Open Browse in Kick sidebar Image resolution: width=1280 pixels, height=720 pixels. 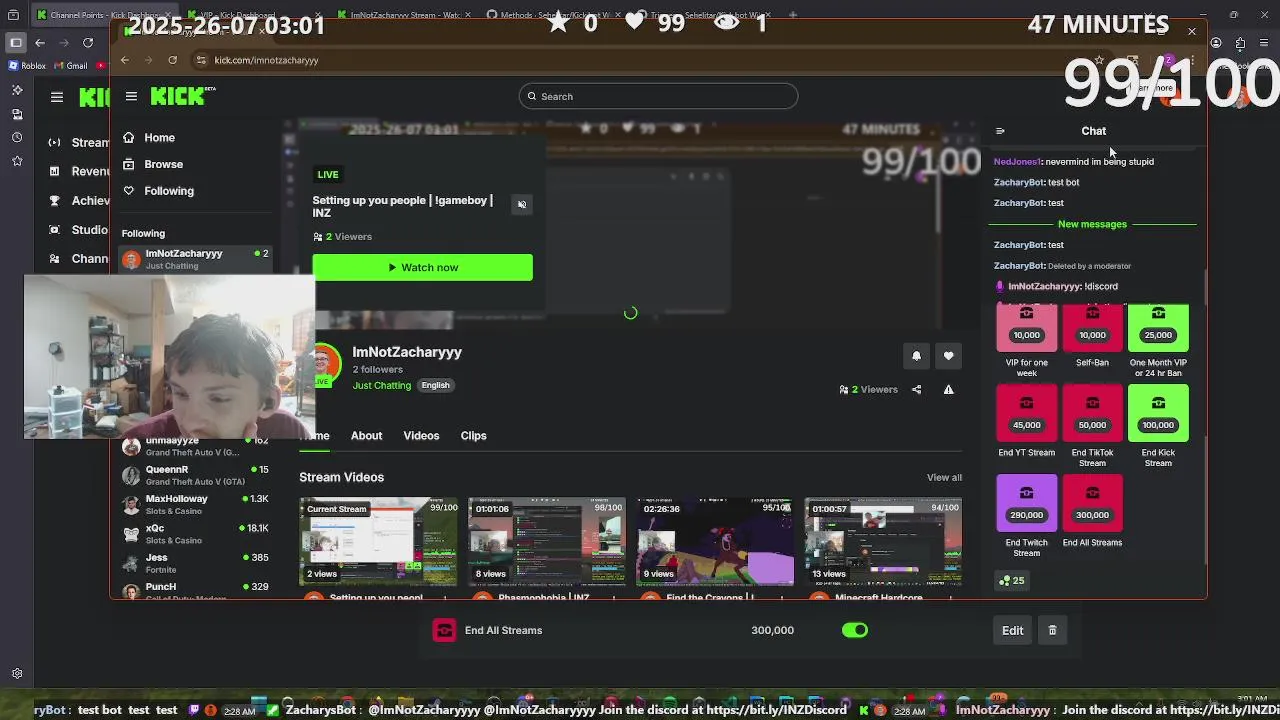[153, 164]
